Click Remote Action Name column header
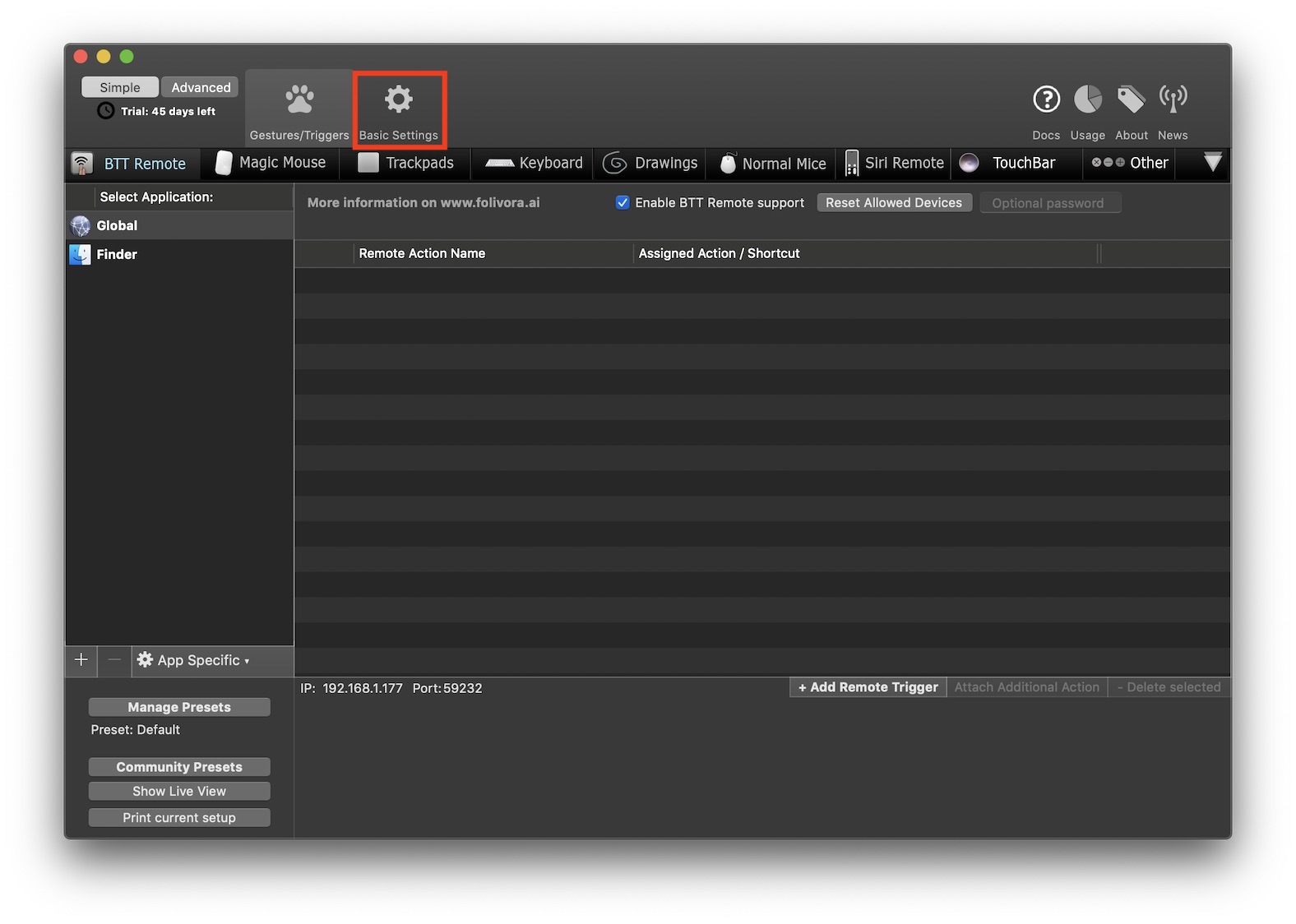The width and height of the screenshot is (1296, 924). [493, 253]
